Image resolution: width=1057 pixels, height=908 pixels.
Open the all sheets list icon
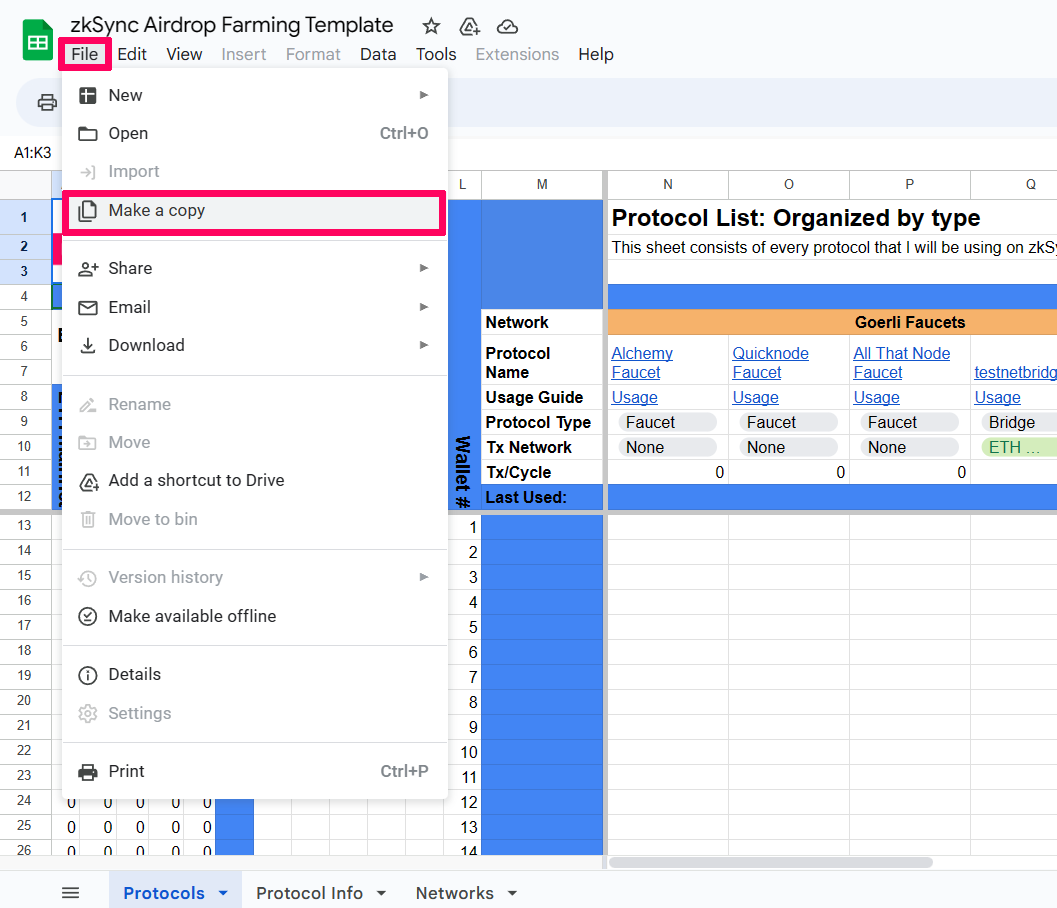(x=70, y=892)
